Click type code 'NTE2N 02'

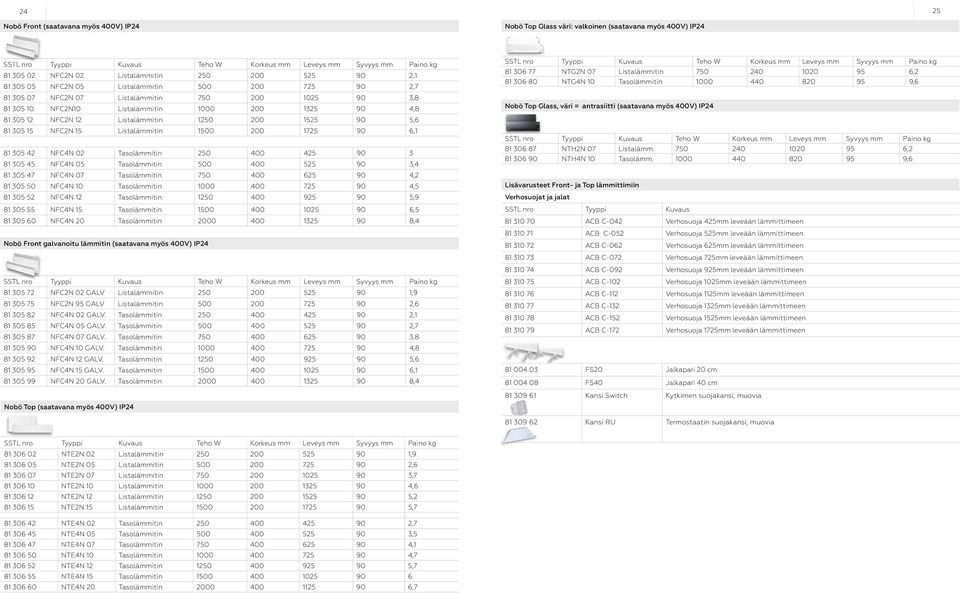point(78,454)
